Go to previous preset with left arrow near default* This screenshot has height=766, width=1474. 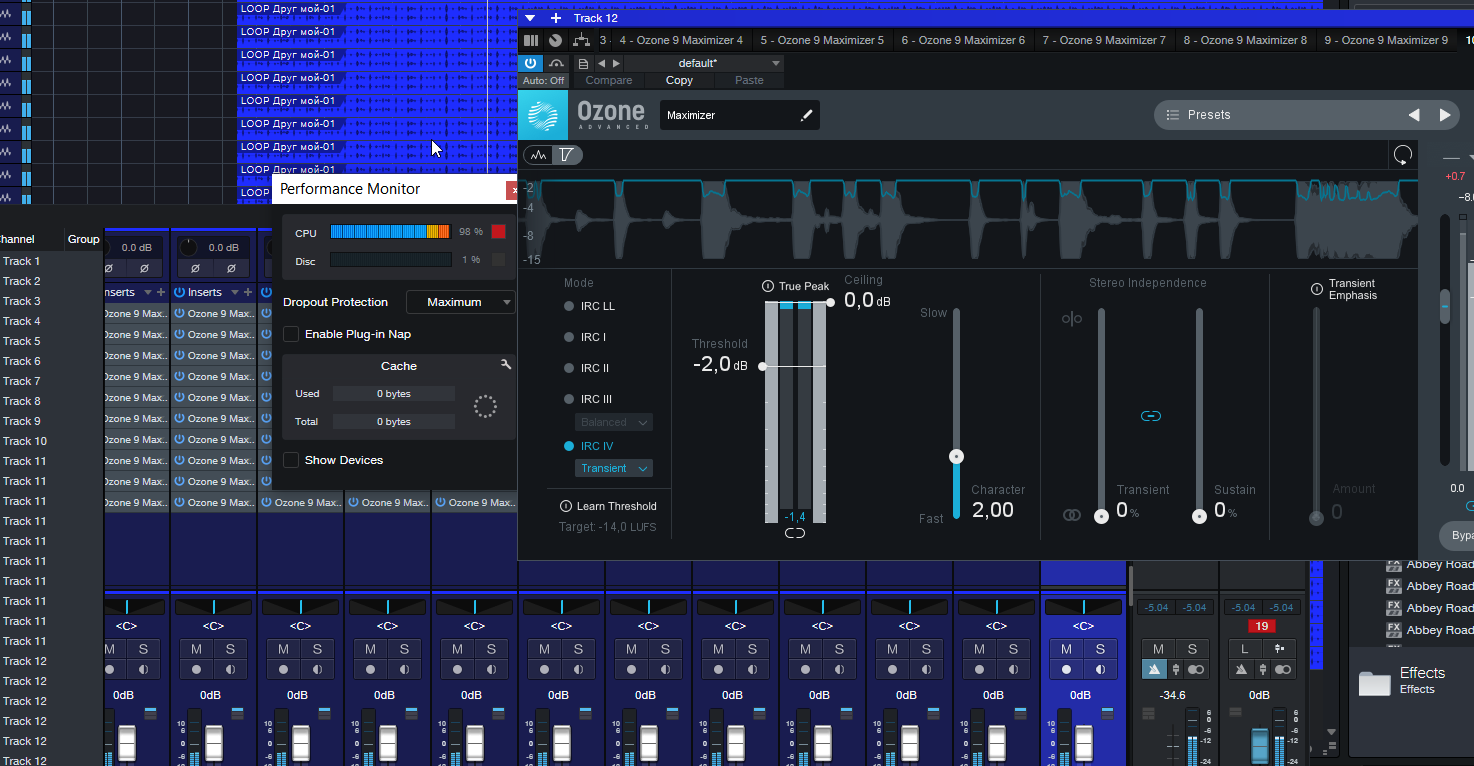point(602,63)
